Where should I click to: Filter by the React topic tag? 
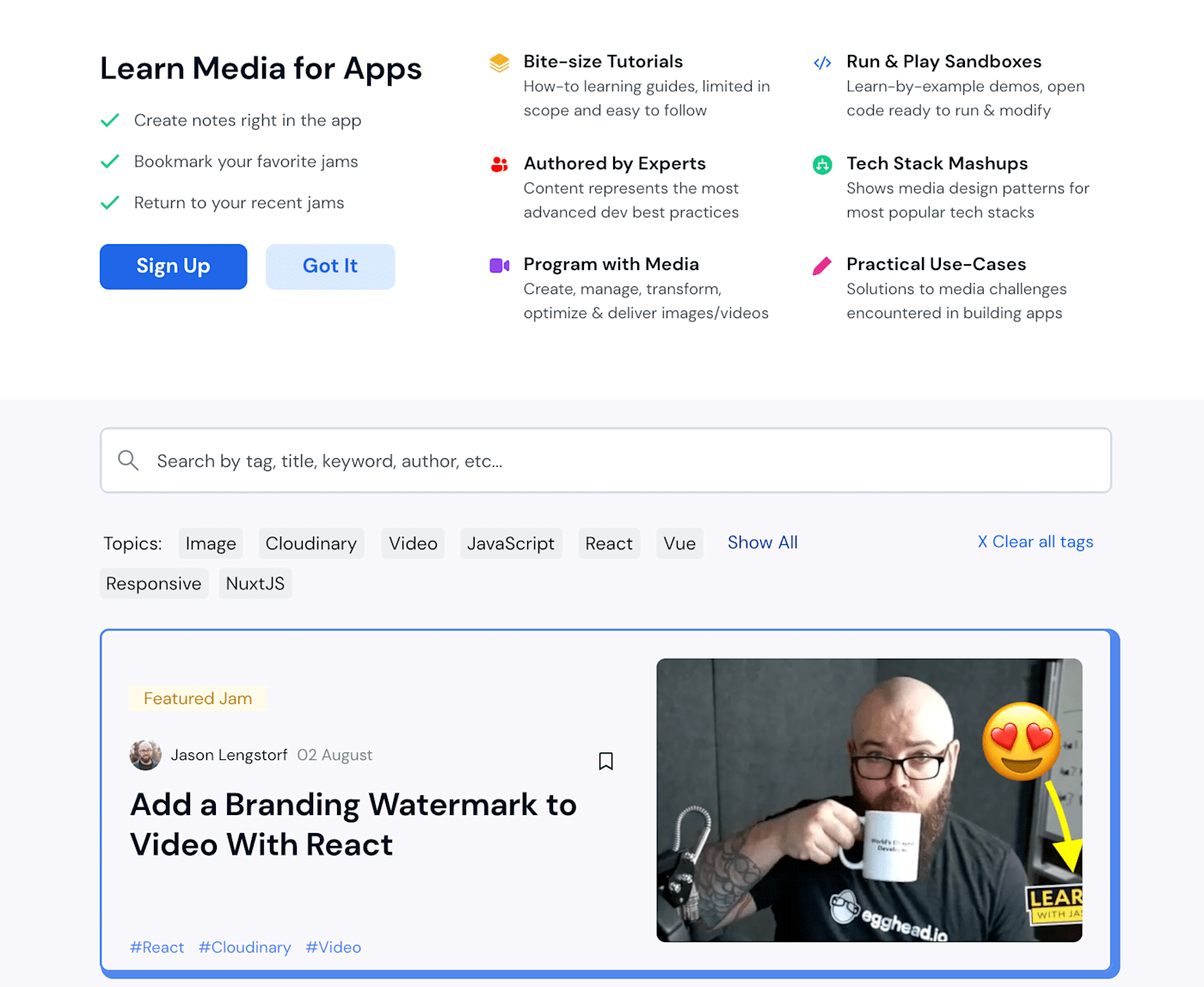[x=609, y=543]
